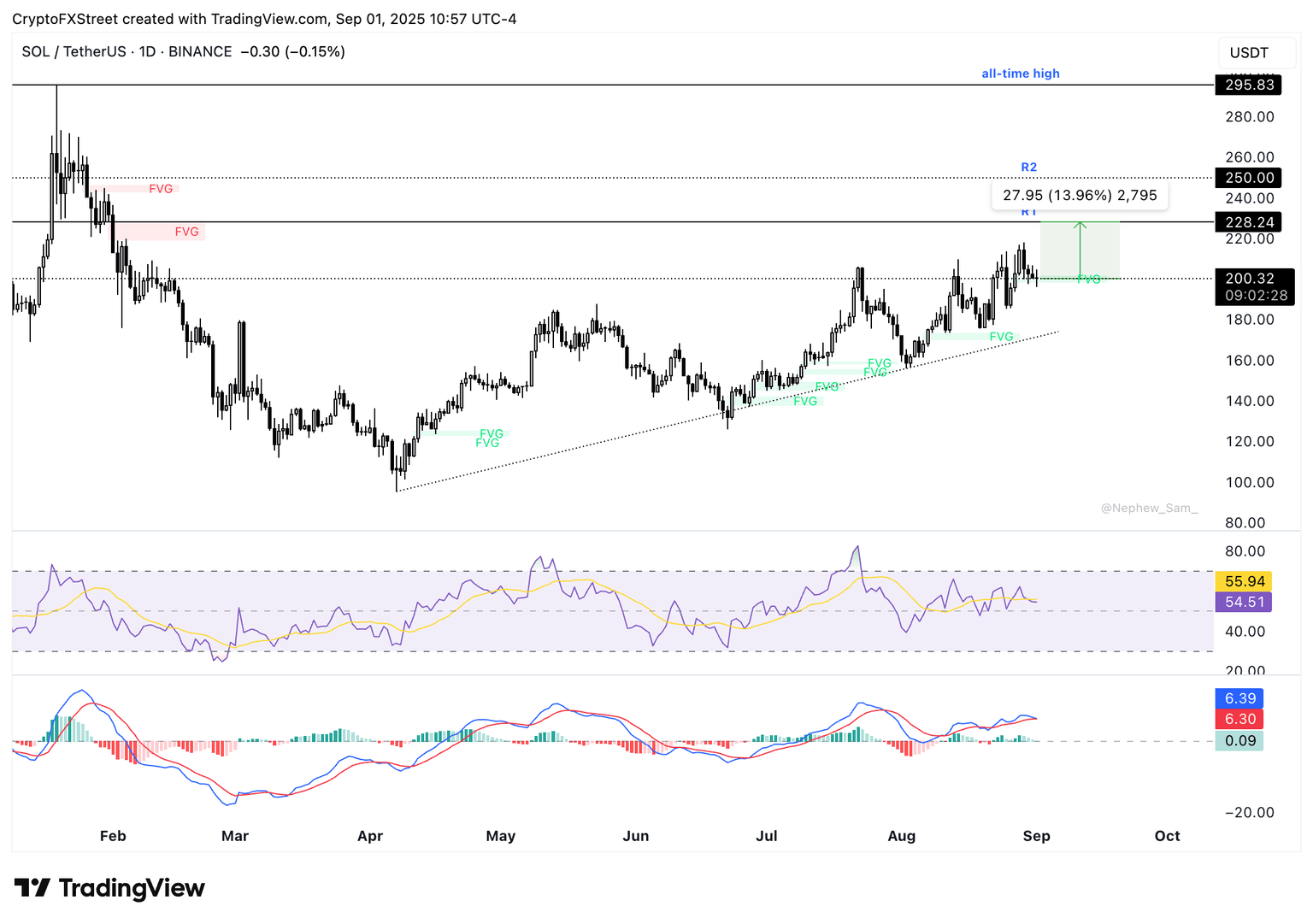Click the countdown timer 09:02:28
The height and width of the screenshot is (924, 1313).
point(1257,295)
